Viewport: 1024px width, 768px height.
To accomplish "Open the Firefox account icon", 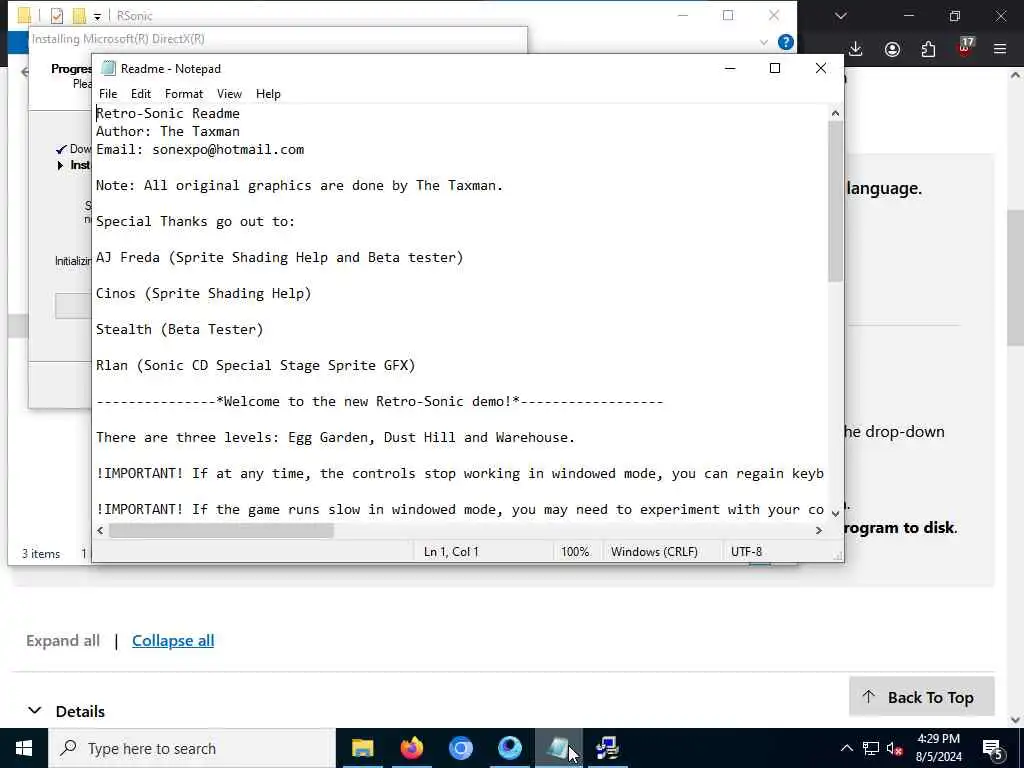I will [x=892, y=49].
